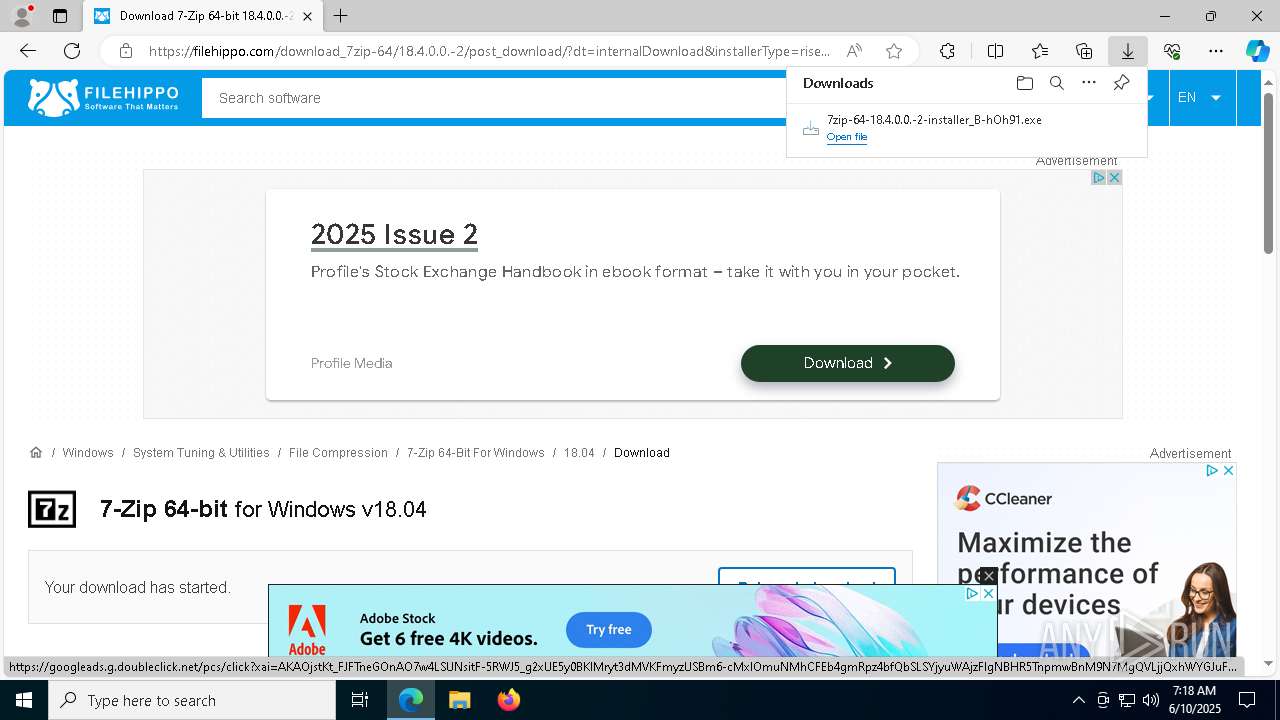The width and height of the screenshot is (1280, 720).
Task: Click the browser address bar URL
Action: 489,51
